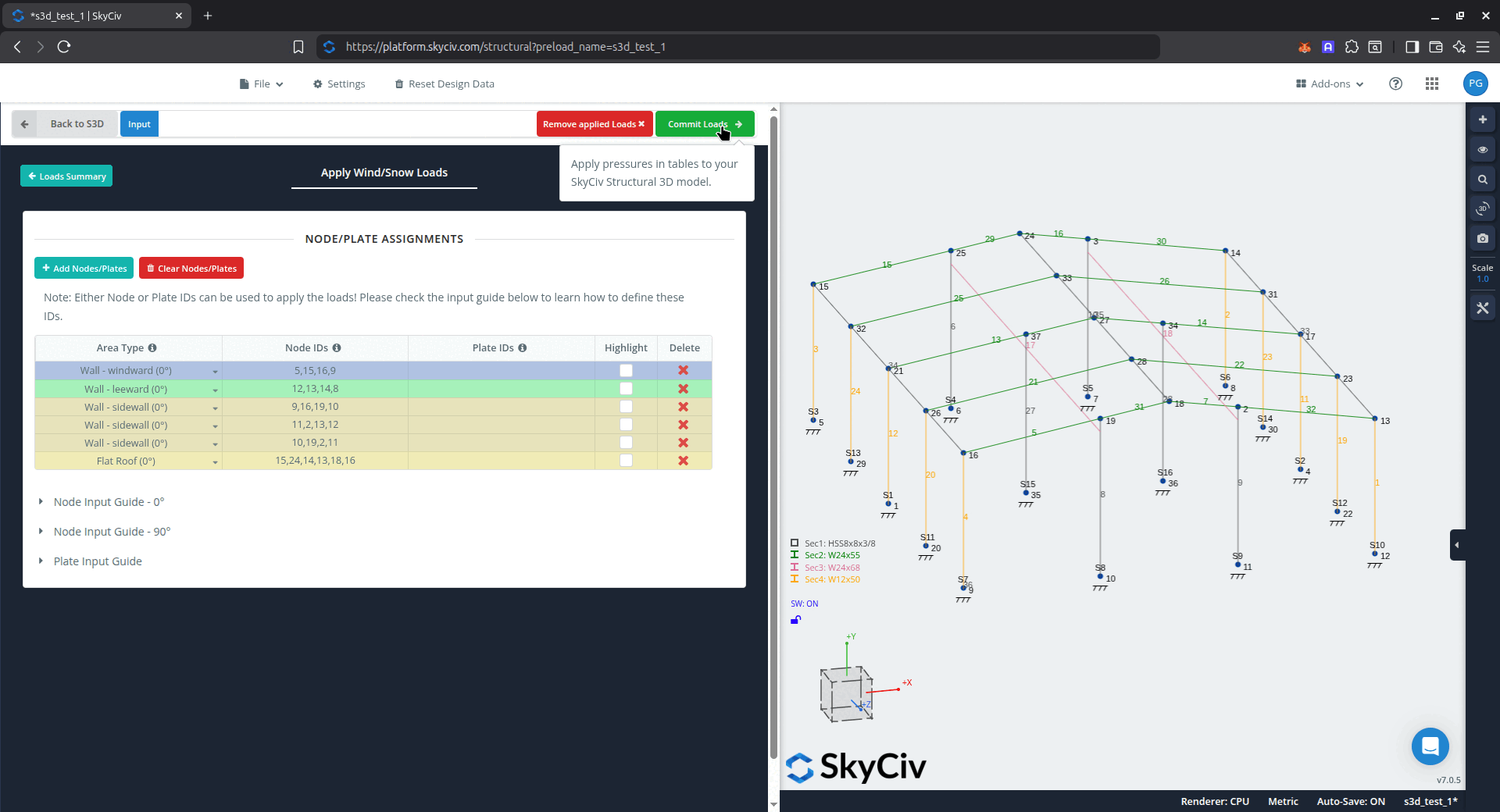
Task: Expand Node Input Guide - 0° section
Action: 109,502
